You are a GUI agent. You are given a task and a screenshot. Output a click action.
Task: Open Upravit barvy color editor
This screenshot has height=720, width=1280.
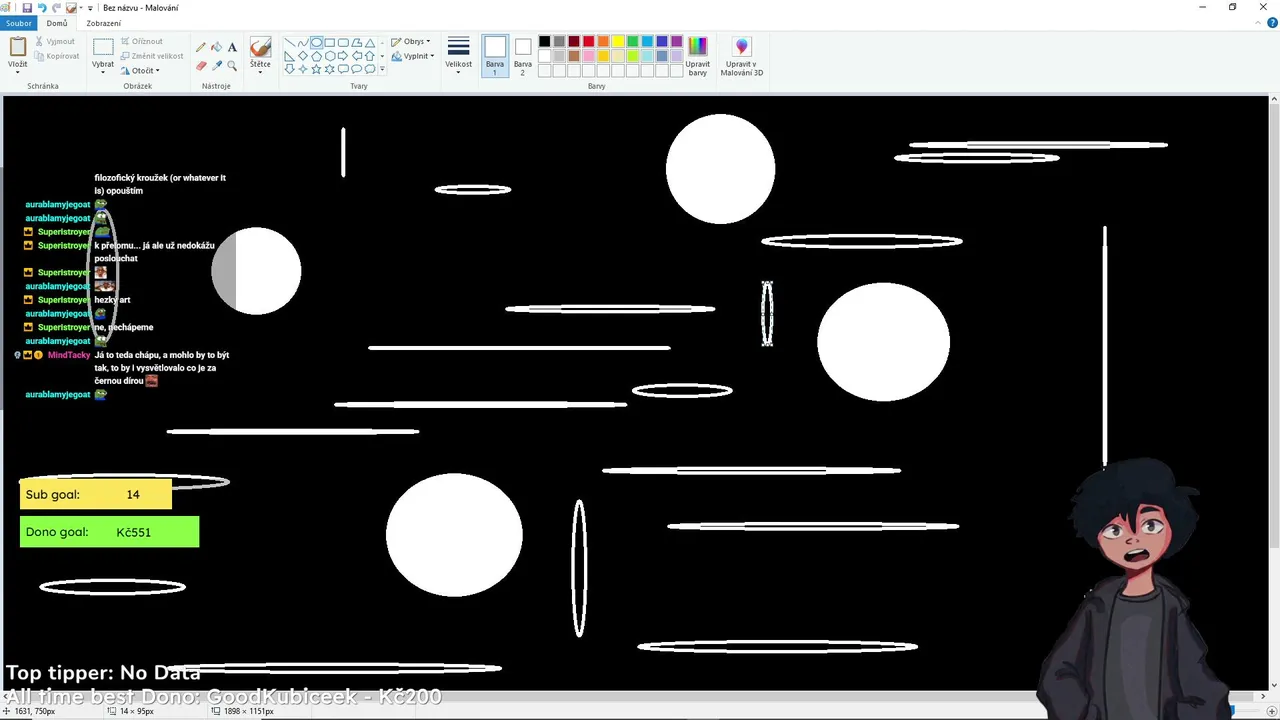click(698, 56)
